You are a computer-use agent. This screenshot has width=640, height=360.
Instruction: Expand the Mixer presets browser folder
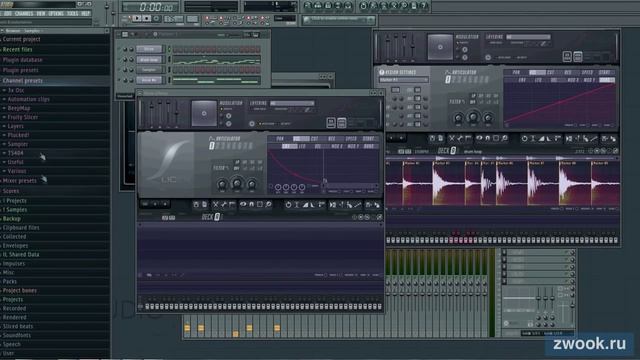pos(19,180)
